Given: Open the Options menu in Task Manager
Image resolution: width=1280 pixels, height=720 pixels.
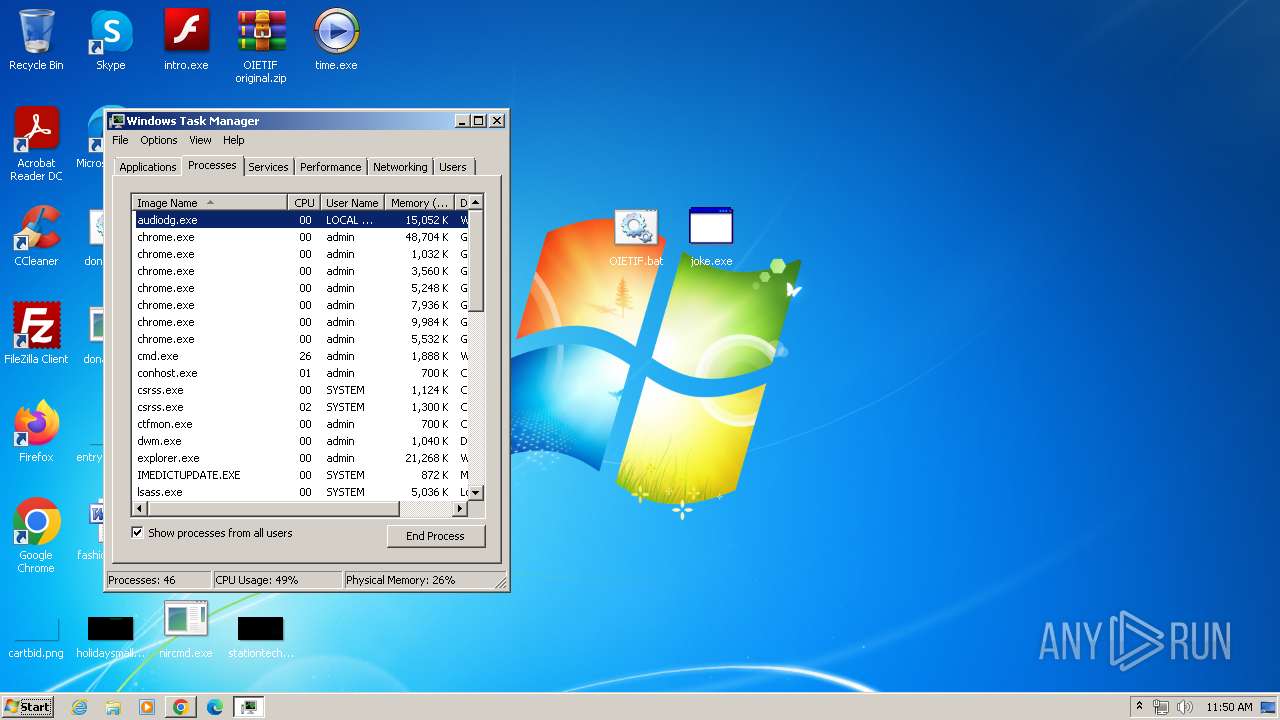Looking at the screenshot, I should 158,140.
